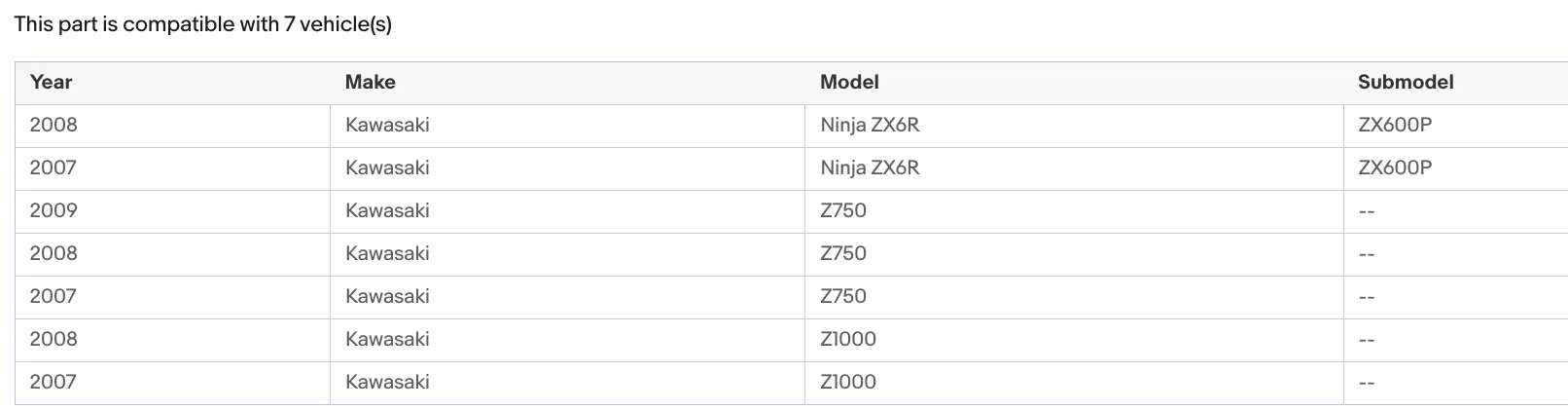Click the Z750 model in the 2009 row
Viewport: 1568px width, 409px height.
[843, 211]
